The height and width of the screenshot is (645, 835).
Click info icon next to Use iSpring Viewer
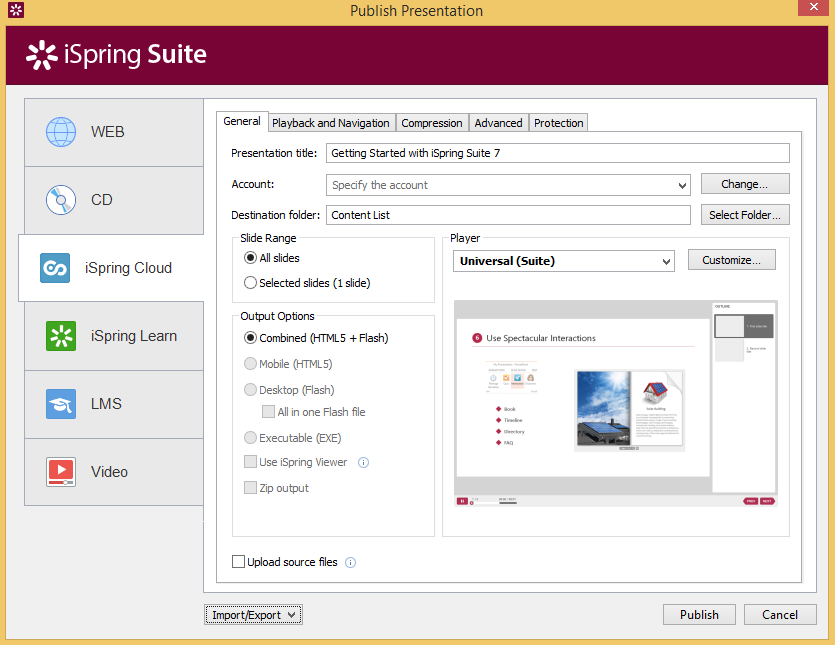click(x=363, y=462)
